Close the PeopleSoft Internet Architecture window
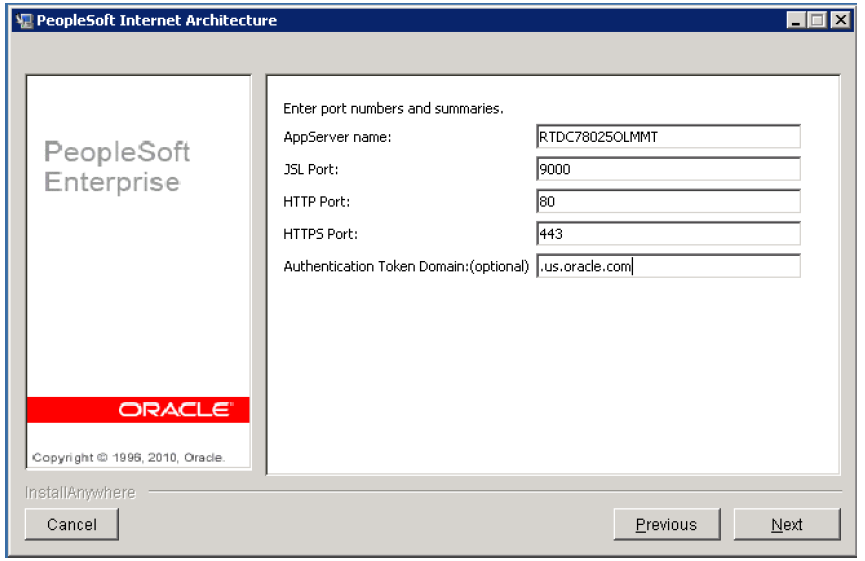Image resolution: width=865 pixels, height=561 pixels. [x=840, y=20]
